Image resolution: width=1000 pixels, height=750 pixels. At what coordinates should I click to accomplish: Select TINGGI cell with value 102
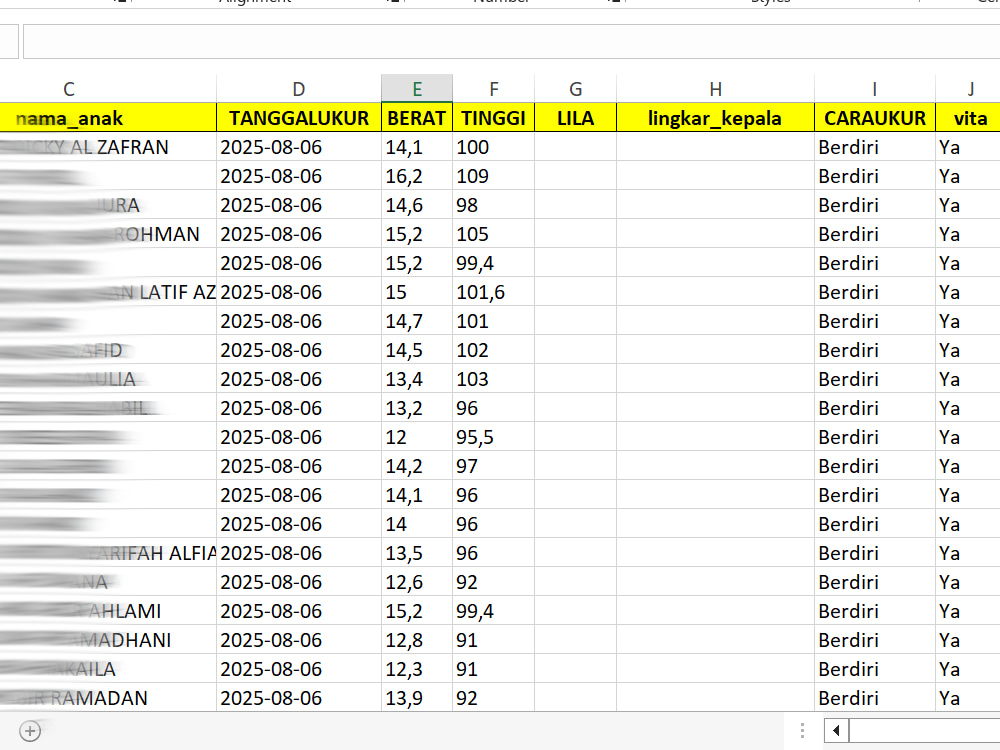(494, 350)
